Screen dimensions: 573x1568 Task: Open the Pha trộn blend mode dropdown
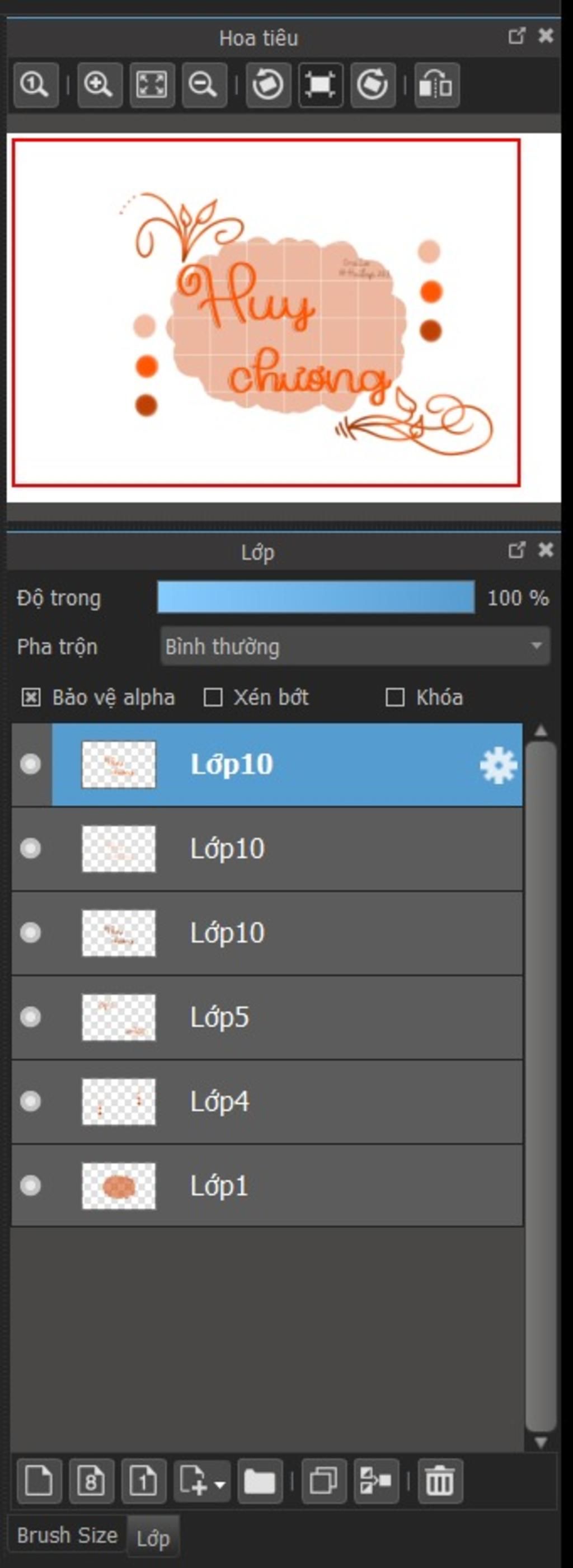tap(355, 646)
